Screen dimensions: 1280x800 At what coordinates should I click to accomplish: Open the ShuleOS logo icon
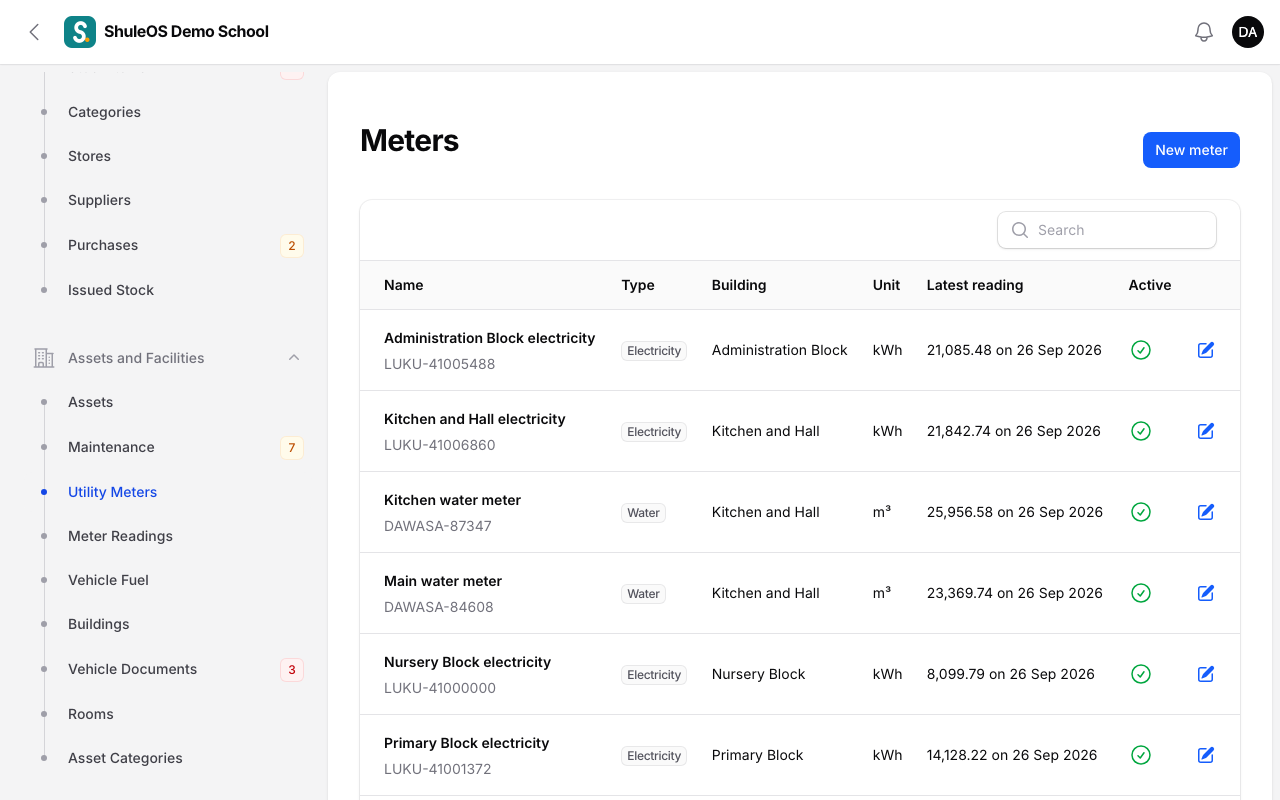80,32
